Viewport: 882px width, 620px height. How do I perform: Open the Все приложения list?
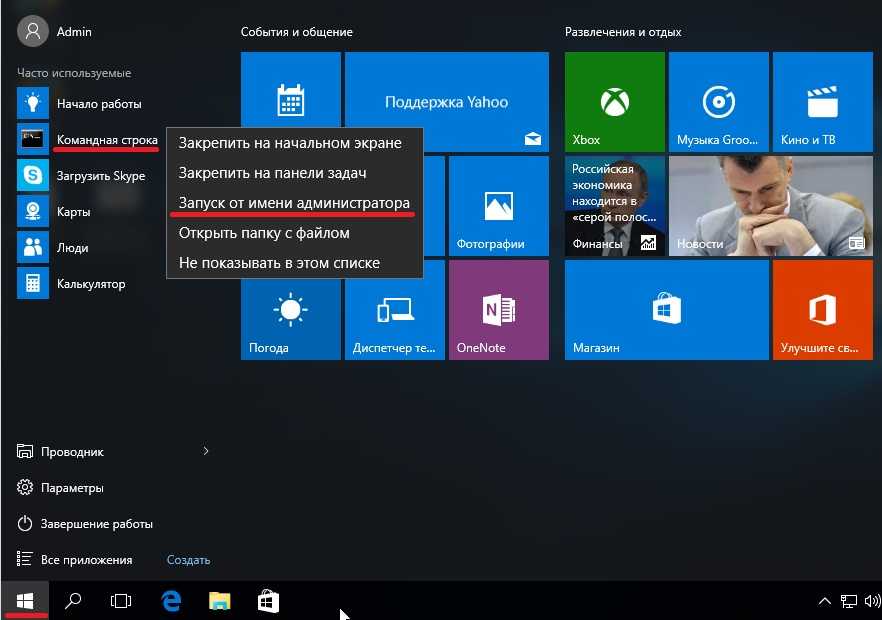[86, 560]
